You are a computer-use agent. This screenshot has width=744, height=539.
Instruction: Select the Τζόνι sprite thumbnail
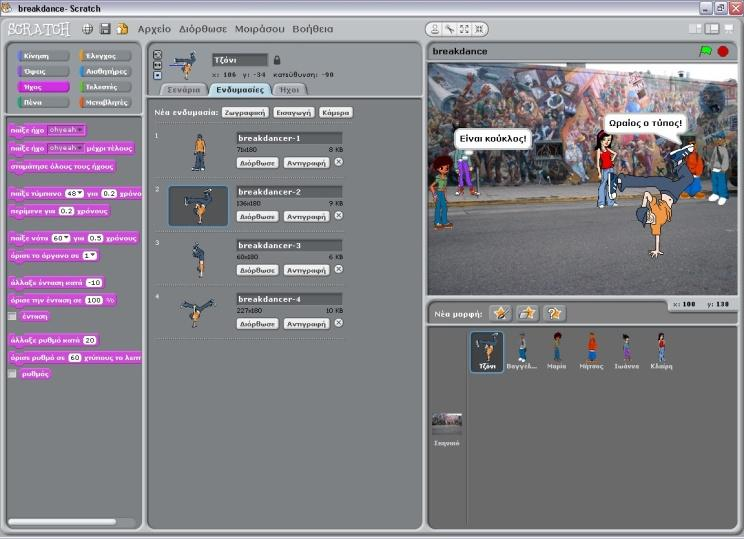[x=487, y=352]
